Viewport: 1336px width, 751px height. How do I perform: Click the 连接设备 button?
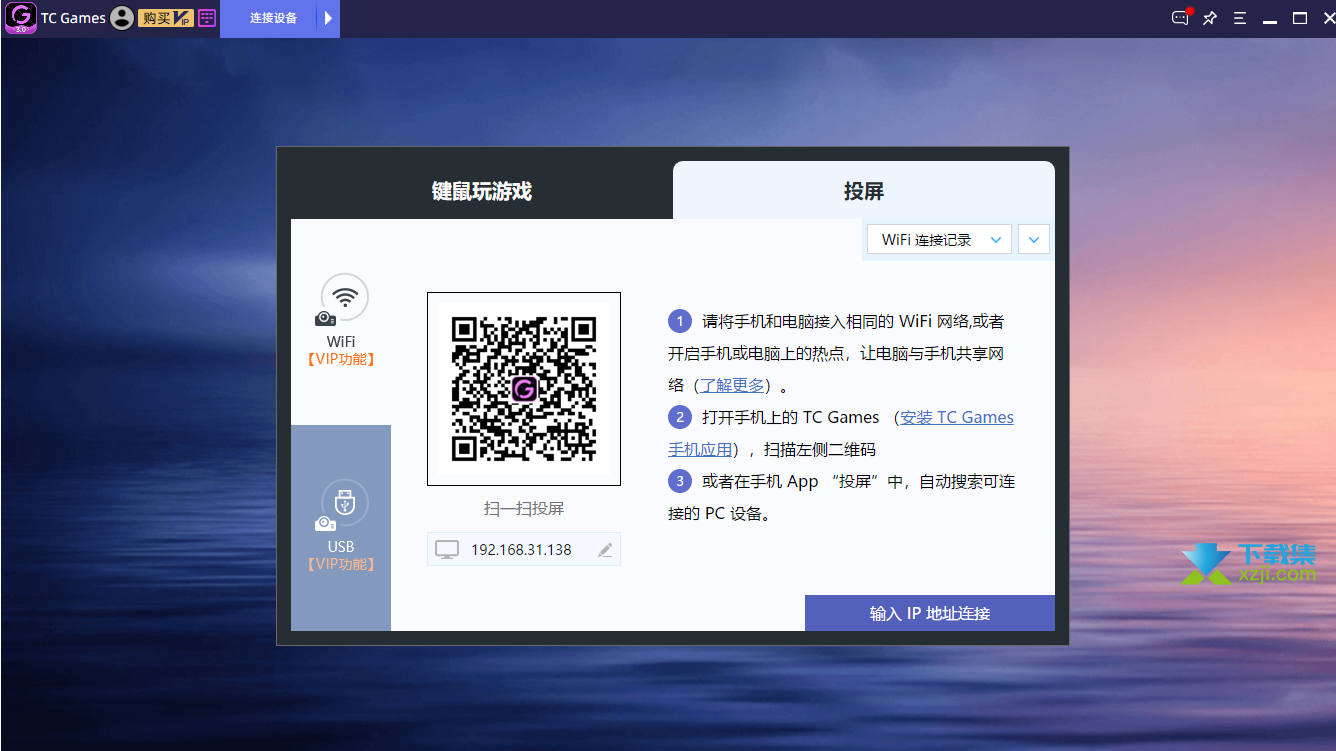[273, 18]
